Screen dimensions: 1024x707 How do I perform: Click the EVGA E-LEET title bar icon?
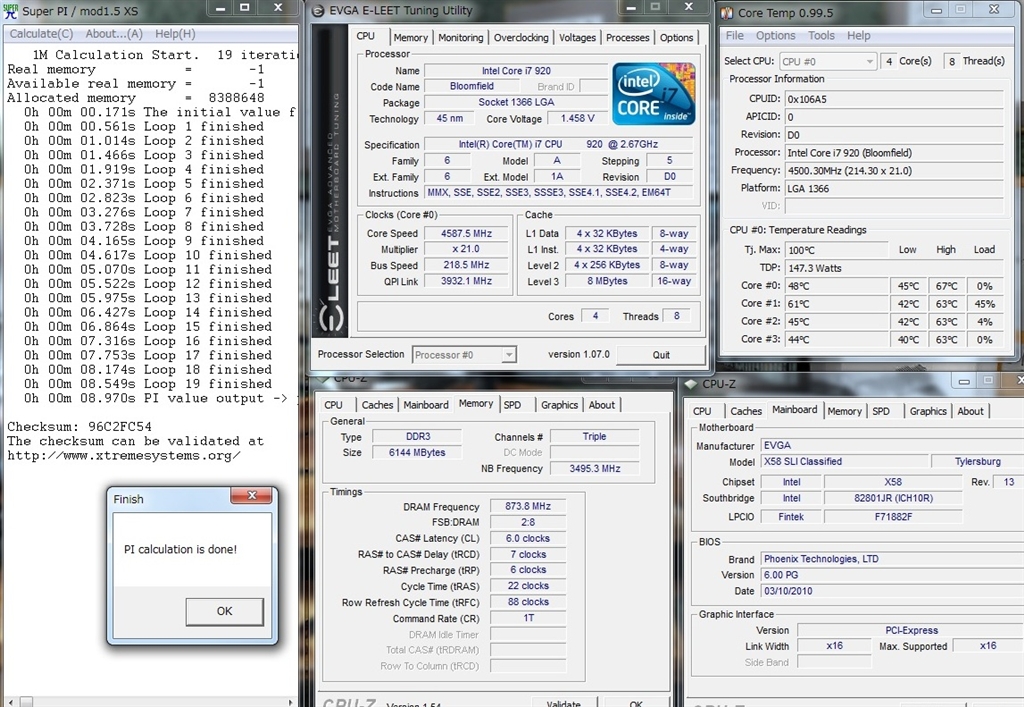coord(317,11)
